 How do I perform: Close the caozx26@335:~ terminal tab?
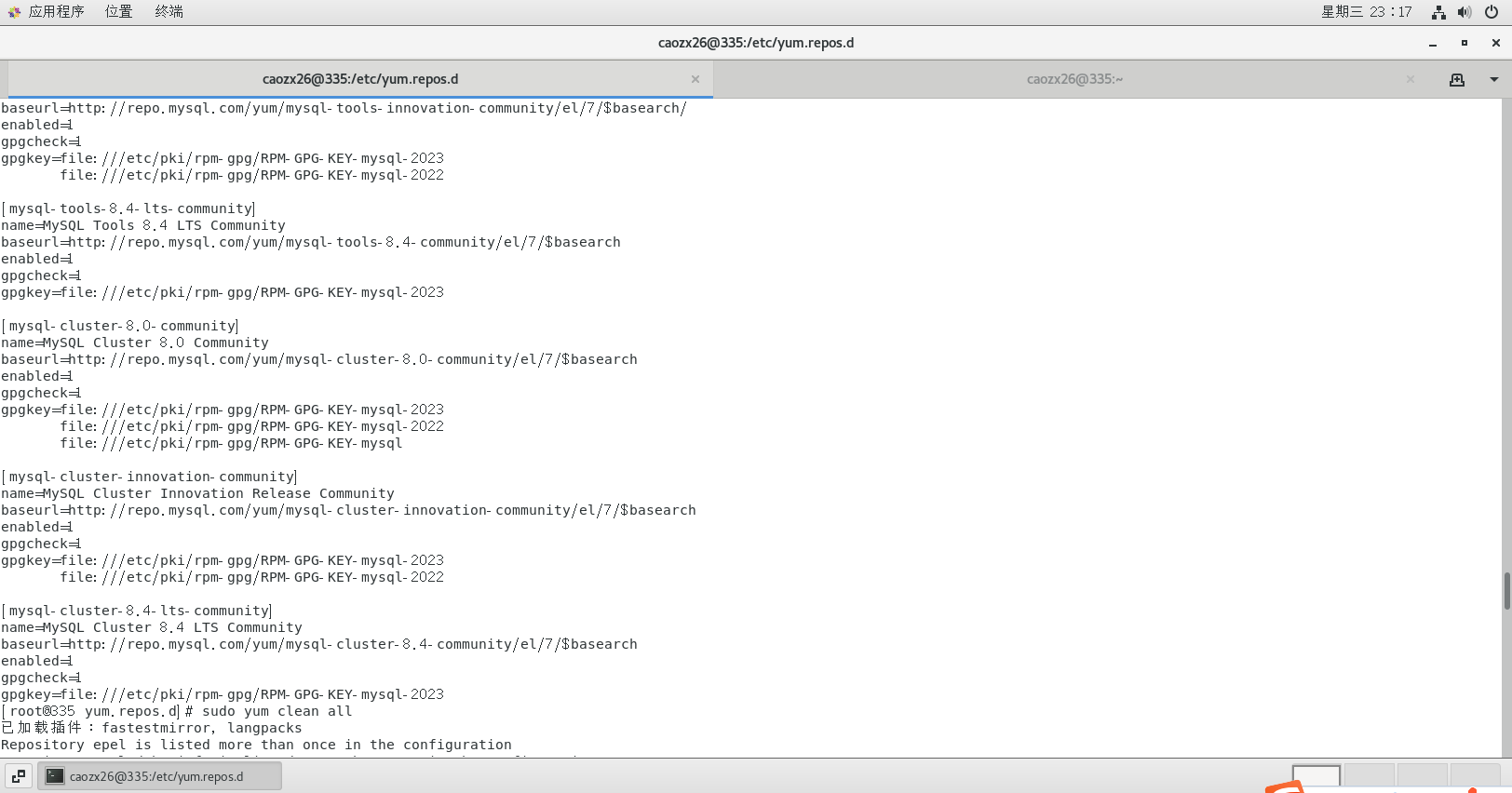[1411, 79]
